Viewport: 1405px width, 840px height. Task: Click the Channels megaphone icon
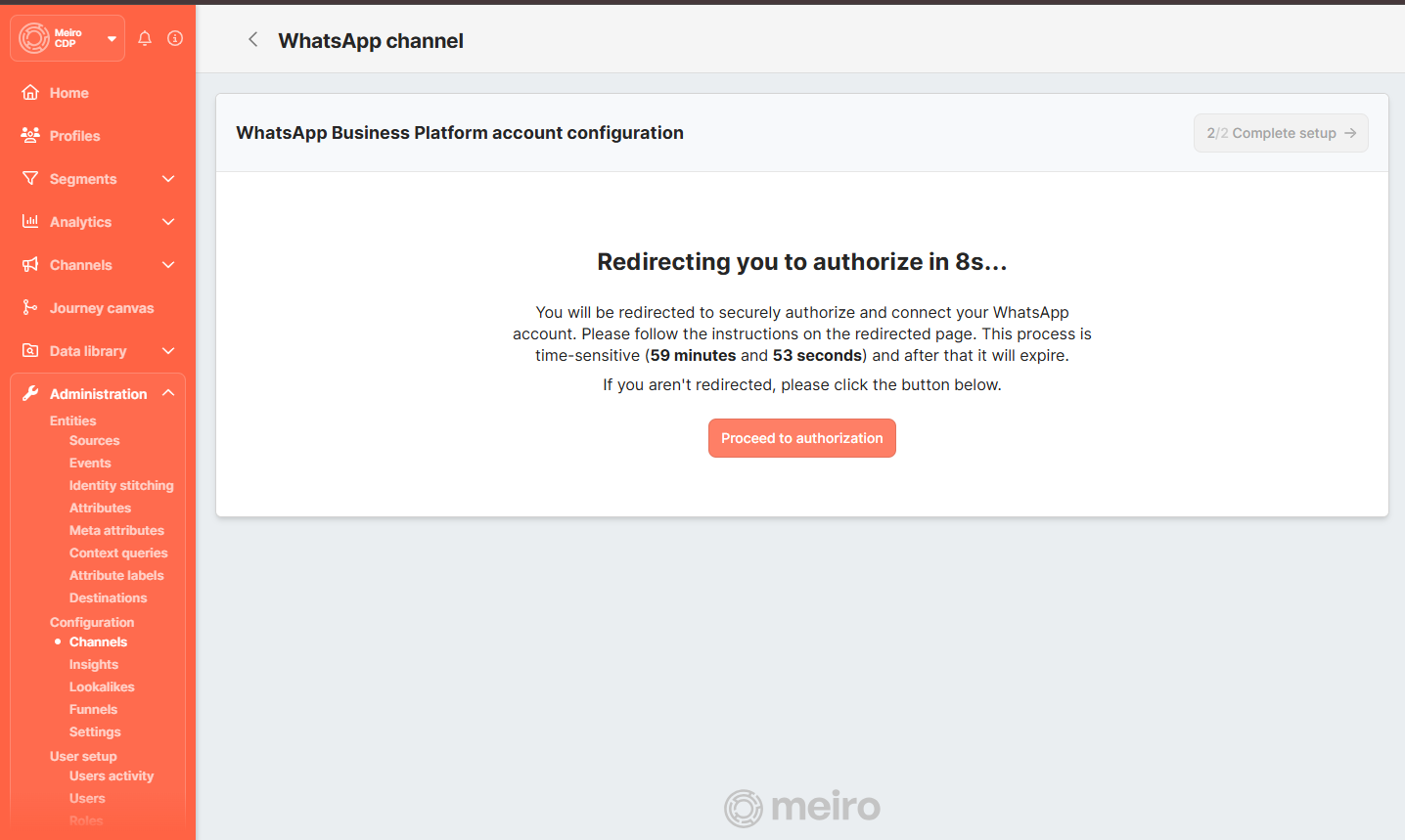[30, 264]
